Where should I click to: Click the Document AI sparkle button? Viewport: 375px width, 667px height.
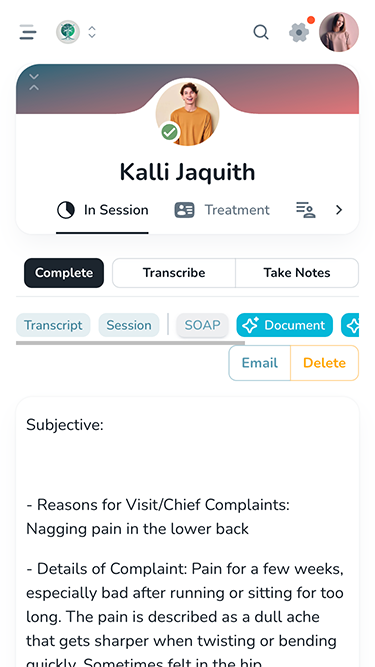284,325
